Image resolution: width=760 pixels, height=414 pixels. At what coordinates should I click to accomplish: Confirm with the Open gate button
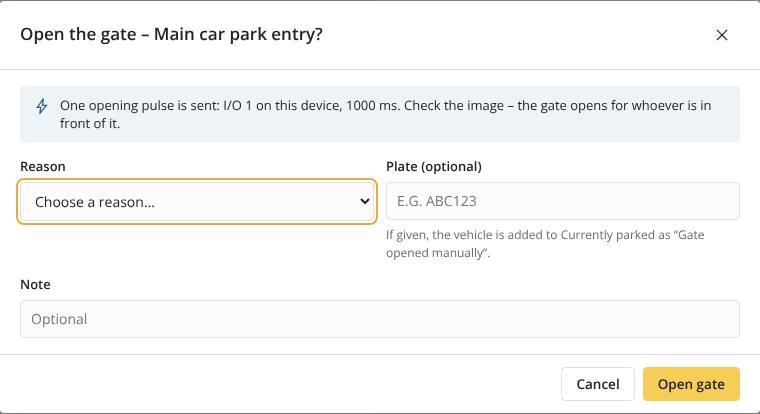[x=691, y=384]
